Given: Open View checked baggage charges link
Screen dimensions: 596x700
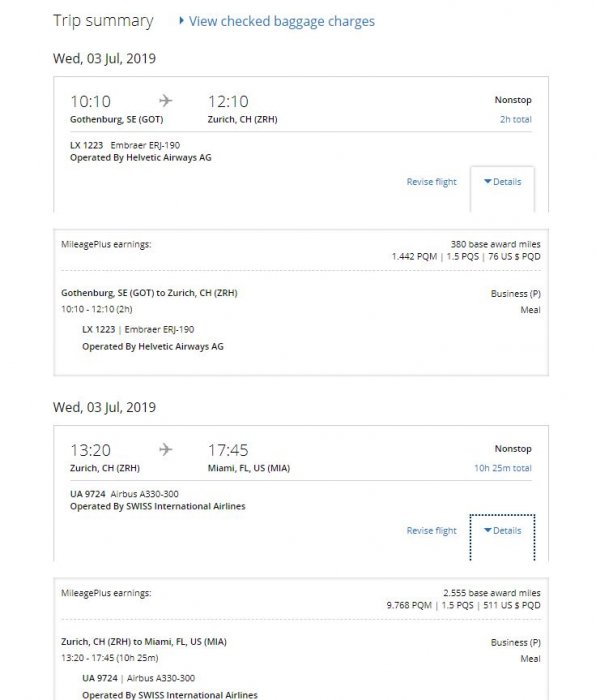Looking at the screenshot, I should click(x=281, y=21).
